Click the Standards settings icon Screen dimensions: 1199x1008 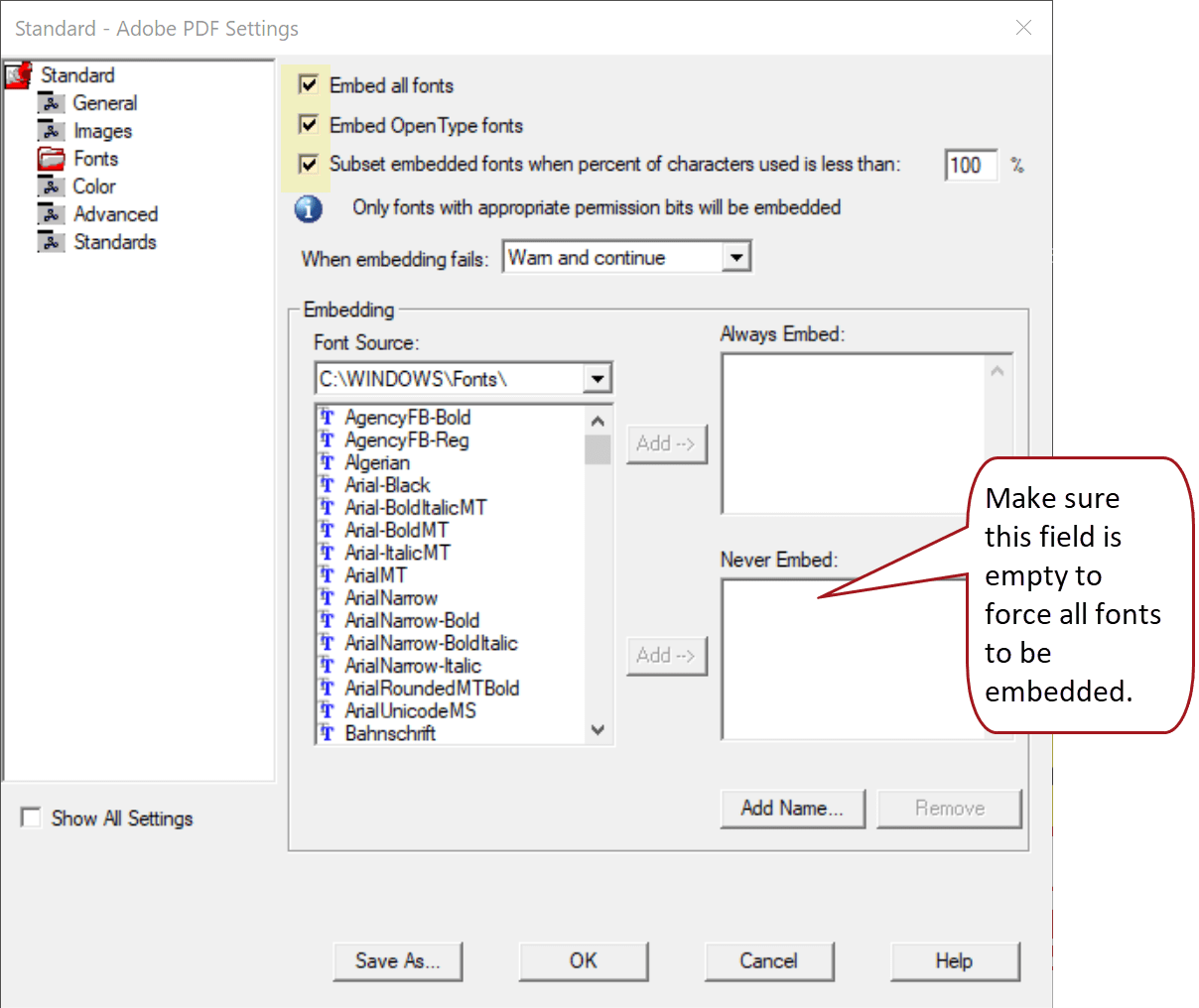(x=52, y=241)
